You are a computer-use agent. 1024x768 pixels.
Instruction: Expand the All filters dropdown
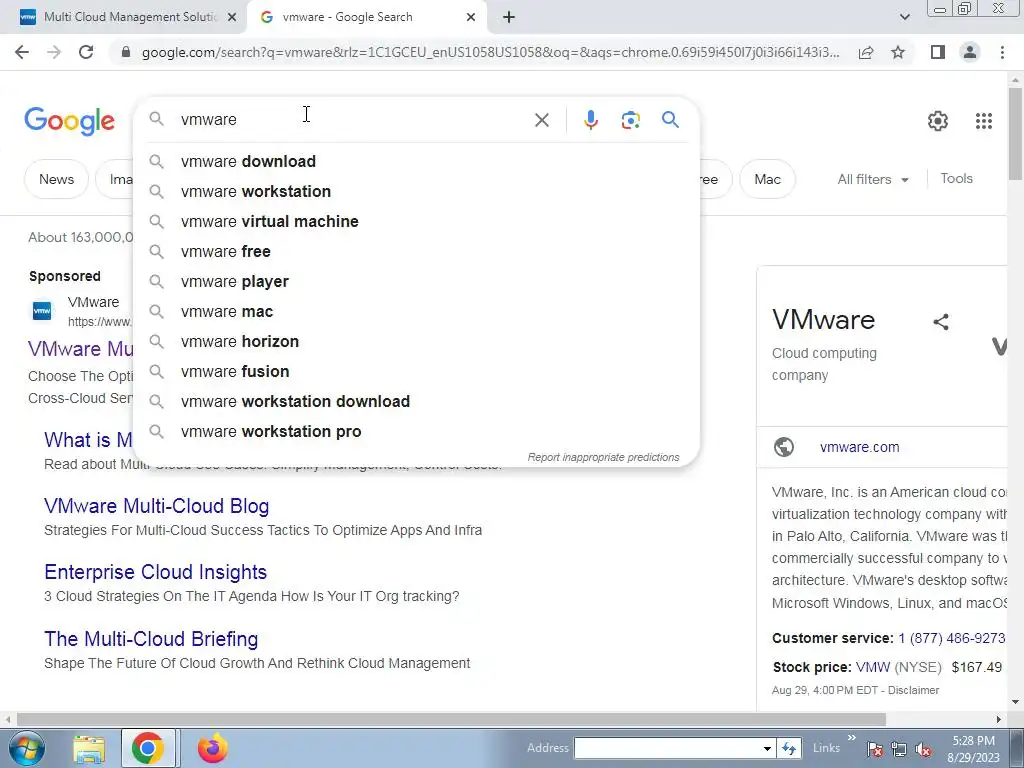[873, 179]
